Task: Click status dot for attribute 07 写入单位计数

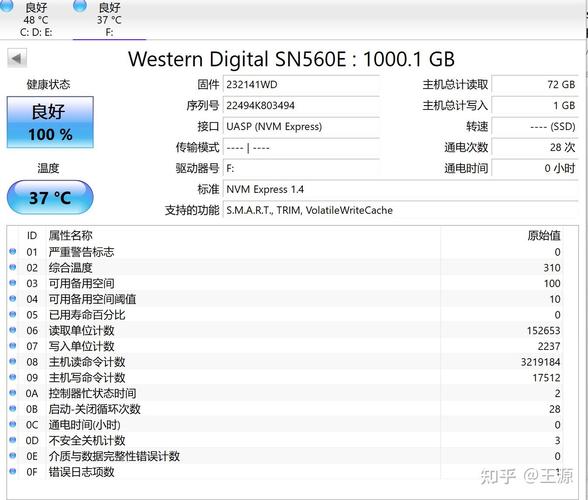Action: pos(13,346)
